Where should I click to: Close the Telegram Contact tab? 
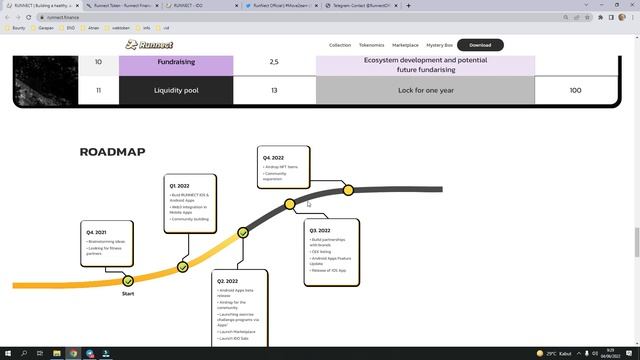click(396, 6)
